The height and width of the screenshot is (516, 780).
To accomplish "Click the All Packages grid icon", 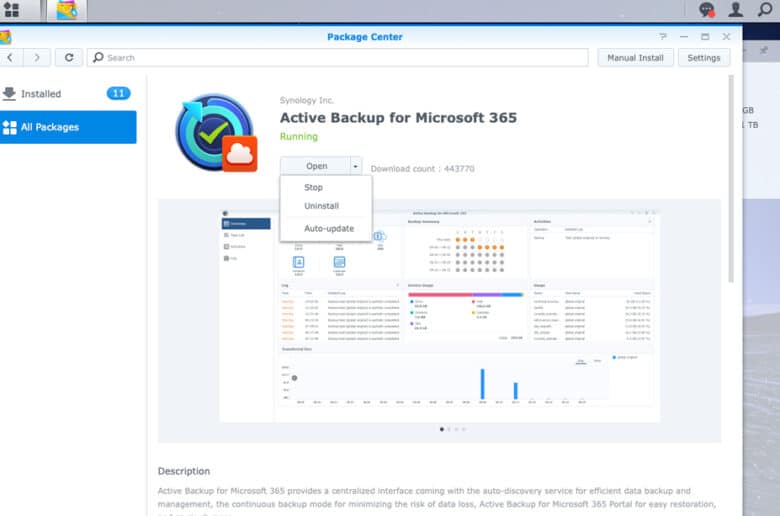I will (9, 127).
